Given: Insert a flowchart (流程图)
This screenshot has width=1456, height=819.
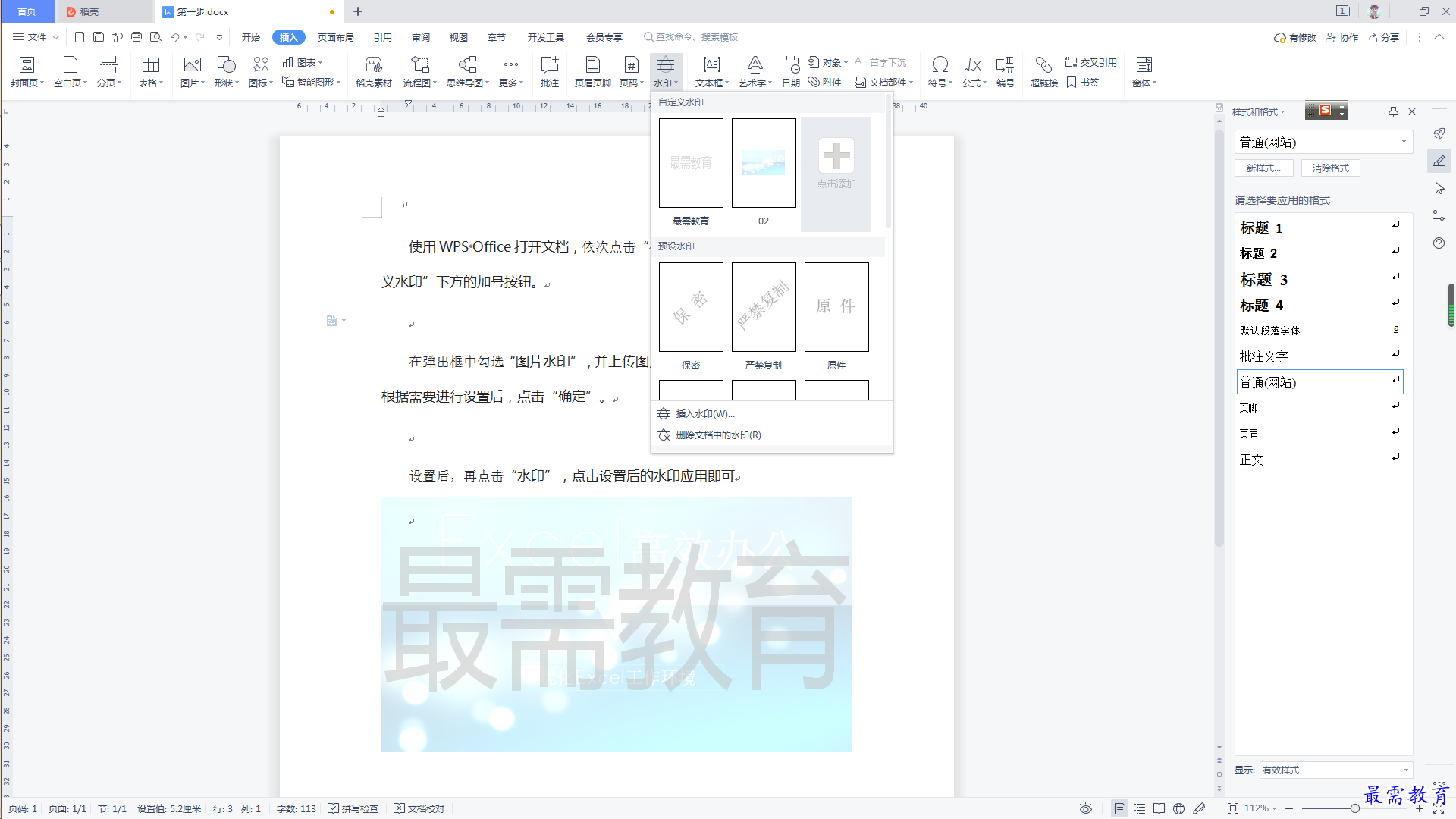Looking at the screenshot, I should tap(420, 72).
